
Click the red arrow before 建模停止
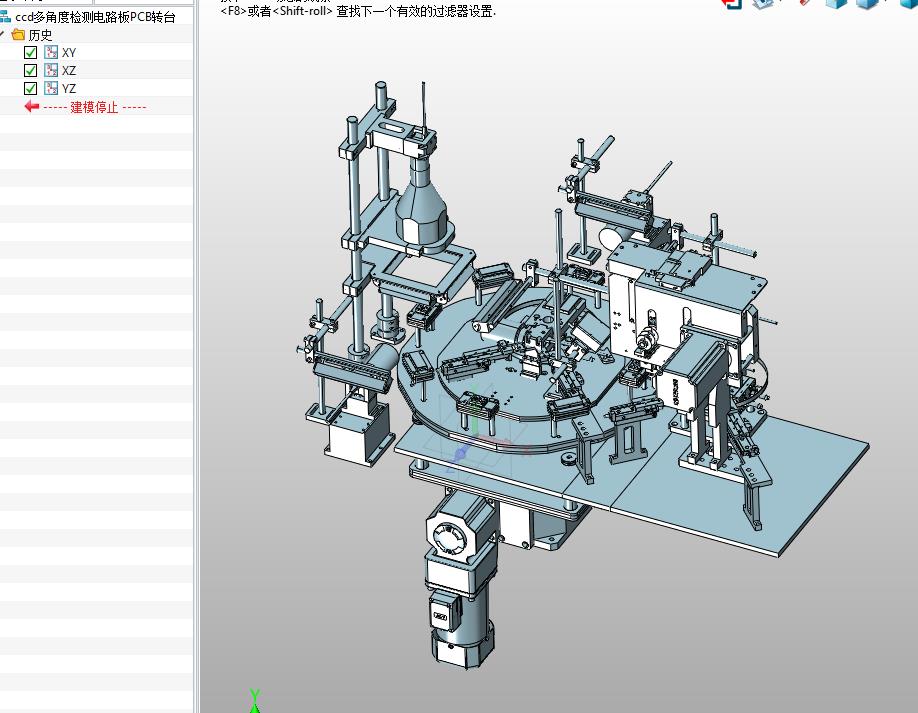(x=32, y=107)
